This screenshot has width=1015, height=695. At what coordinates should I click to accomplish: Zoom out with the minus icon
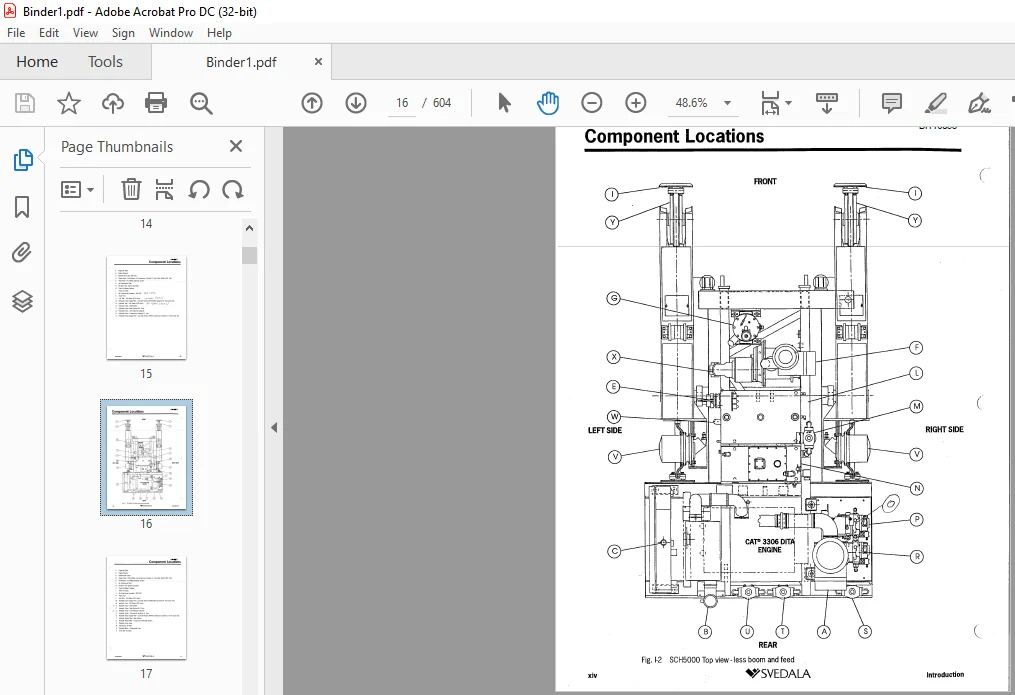(592, 103)
